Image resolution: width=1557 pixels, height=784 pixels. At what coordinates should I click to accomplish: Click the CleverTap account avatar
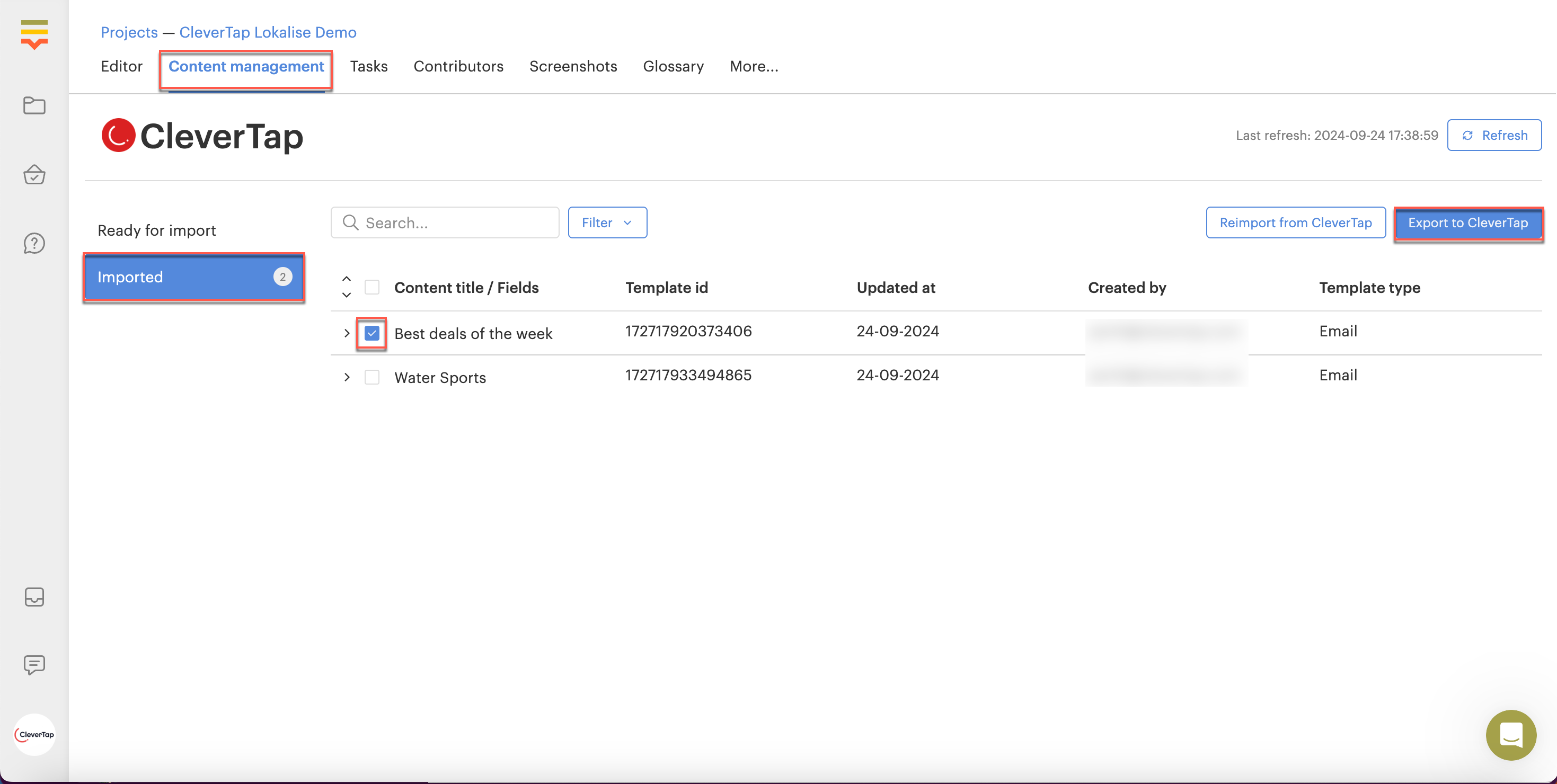click(34, 735)
